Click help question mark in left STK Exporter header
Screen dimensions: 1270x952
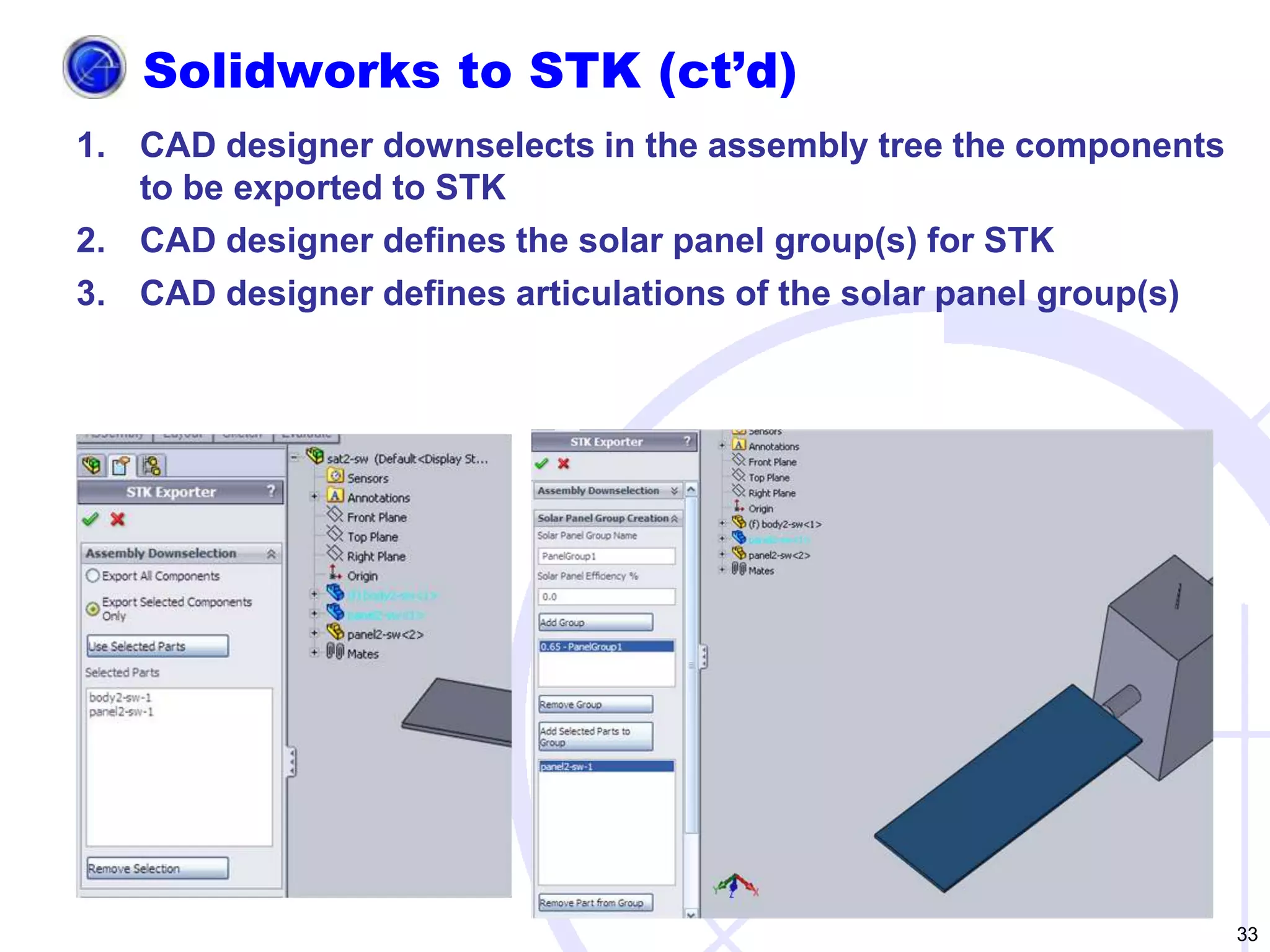pyautogui.click(x=271, y=491)
